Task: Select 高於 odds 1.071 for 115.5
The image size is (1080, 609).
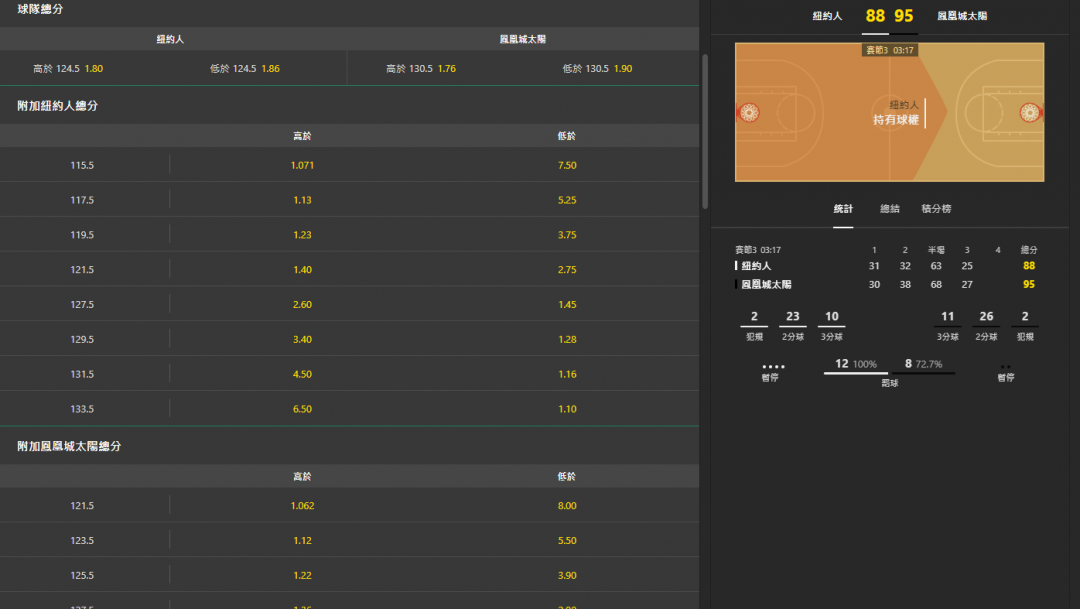Action: 302,165
